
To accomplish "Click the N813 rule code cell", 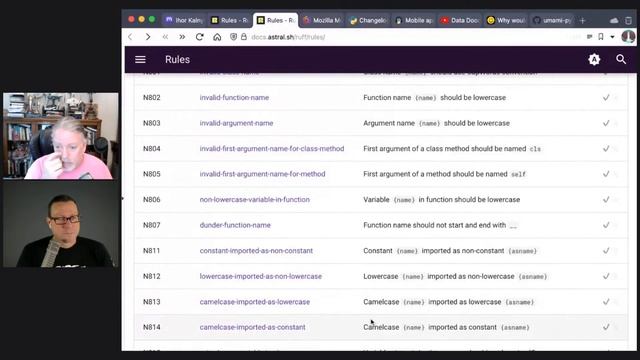I will click(152, 302).
